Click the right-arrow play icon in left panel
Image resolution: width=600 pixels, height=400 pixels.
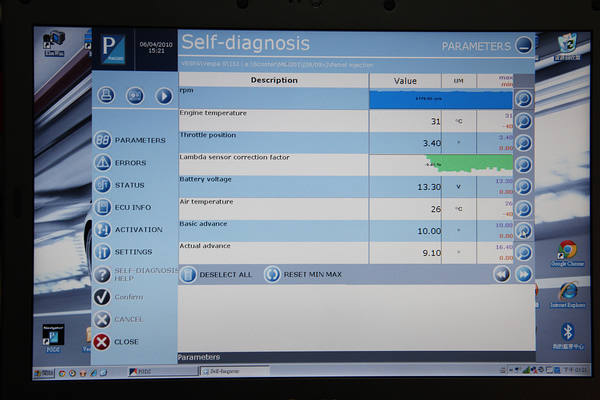coord(164,96)
